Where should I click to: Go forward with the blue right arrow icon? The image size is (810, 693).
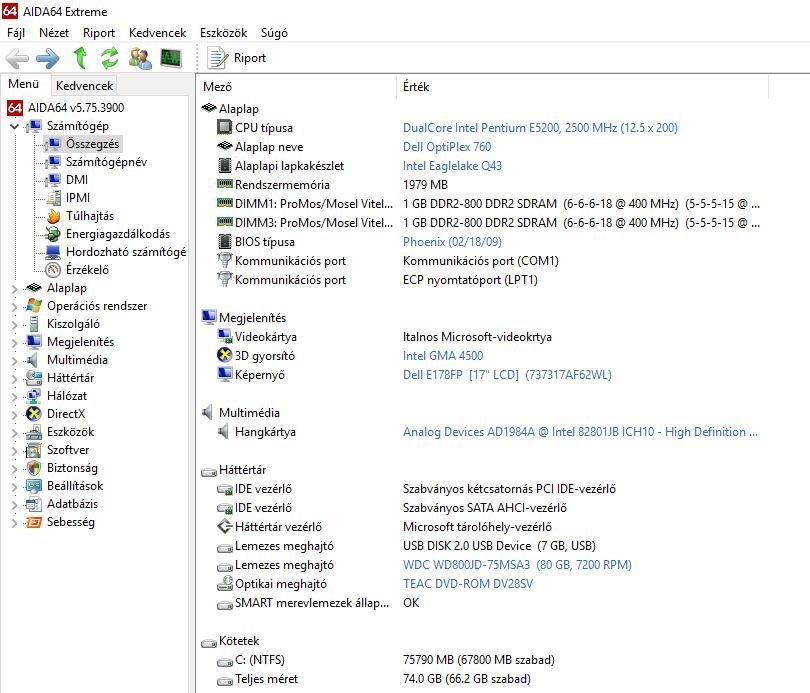(48, 58)
